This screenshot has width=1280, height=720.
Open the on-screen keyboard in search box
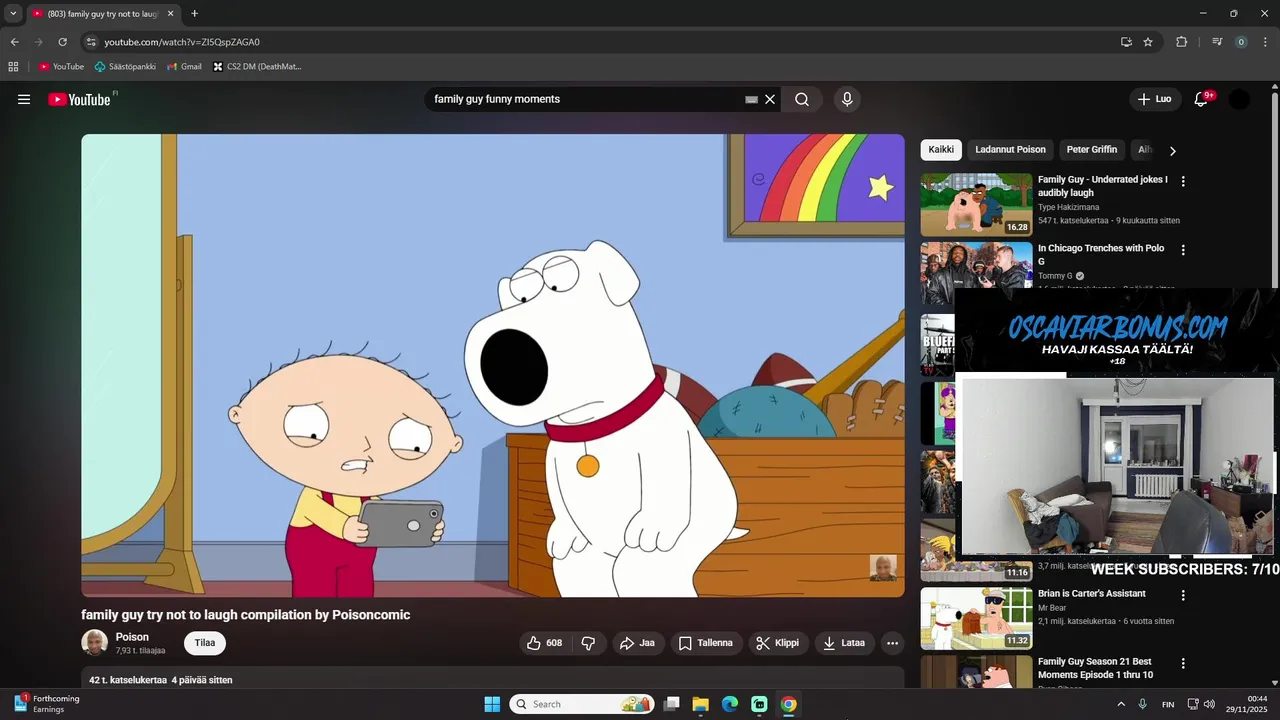[x=751, y=99]
